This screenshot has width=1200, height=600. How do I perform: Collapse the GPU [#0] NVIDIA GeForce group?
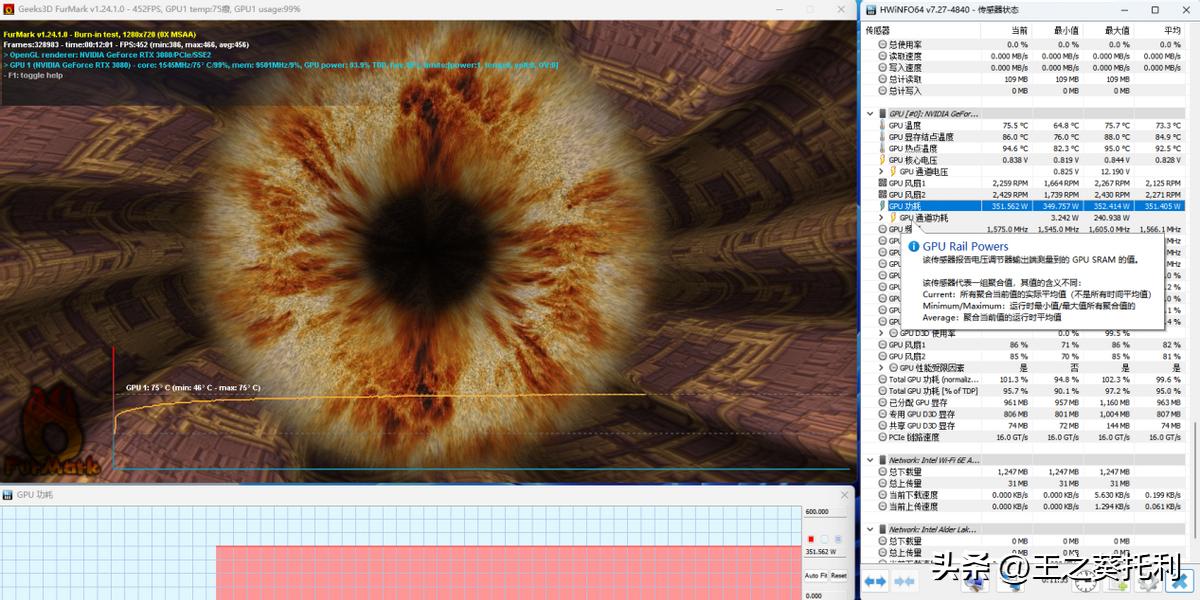point(870,113)
